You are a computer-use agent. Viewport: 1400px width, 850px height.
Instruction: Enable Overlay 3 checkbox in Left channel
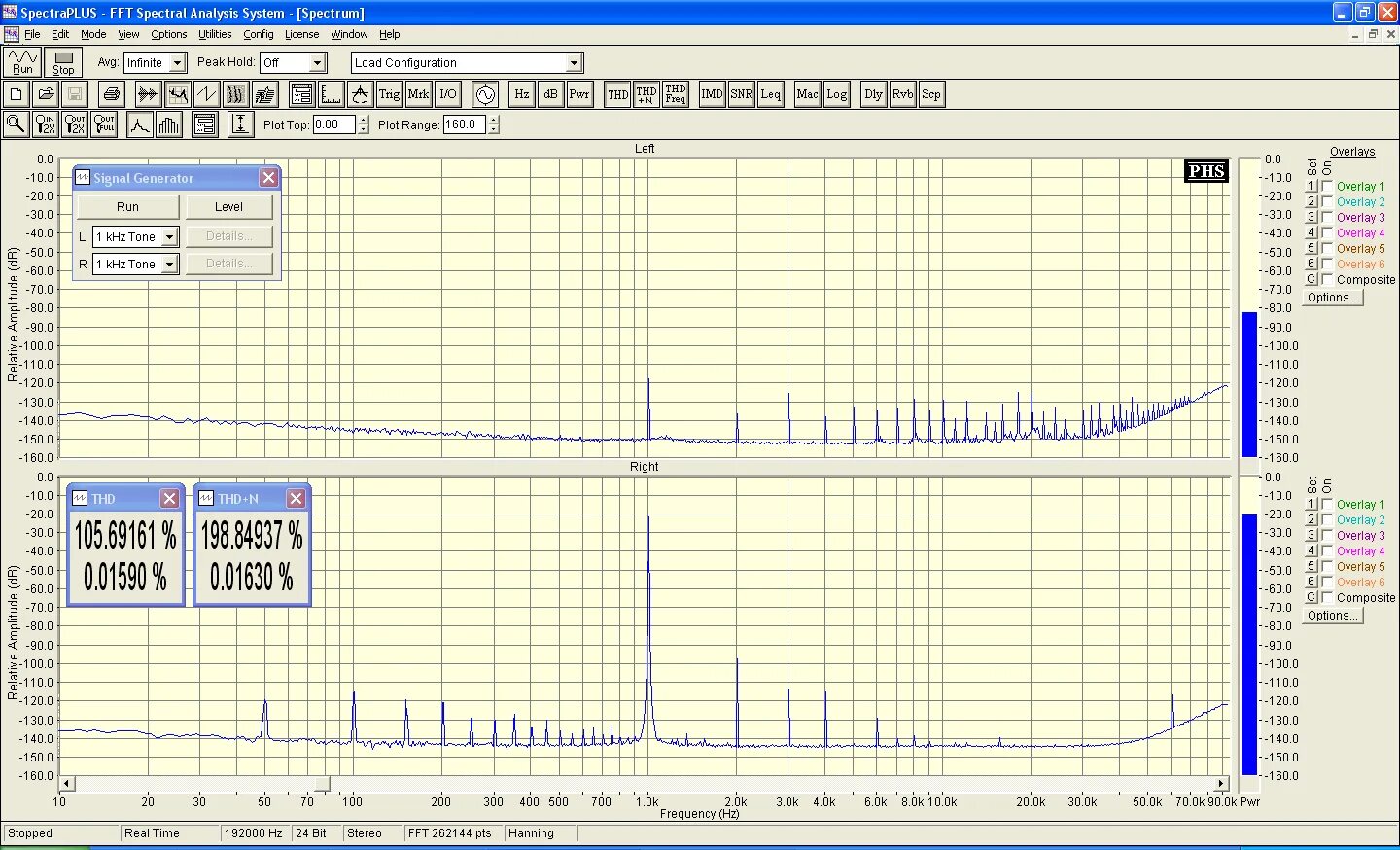click(1327, 217)
